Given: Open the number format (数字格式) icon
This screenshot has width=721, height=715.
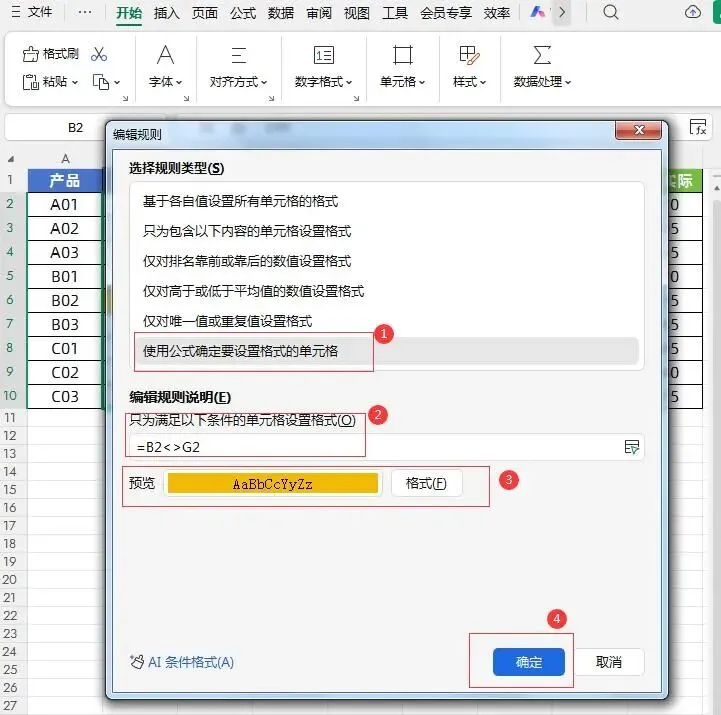Looking at the screenshot, I should [x=324, y=55].
